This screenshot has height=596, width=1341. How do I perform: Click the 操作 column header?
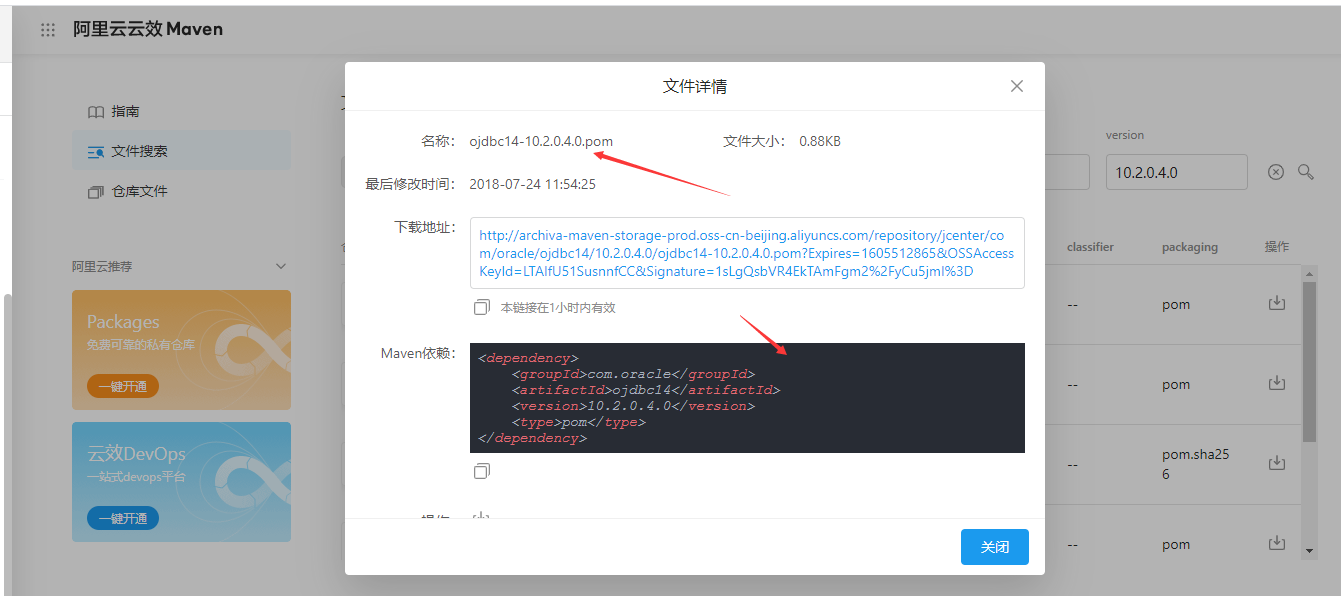[1277, 247]
